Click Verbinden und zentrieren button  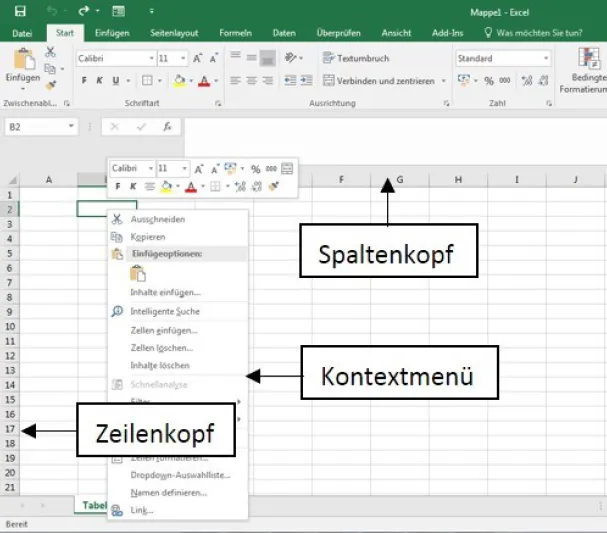pyautogui.click(x=378, y=81)
